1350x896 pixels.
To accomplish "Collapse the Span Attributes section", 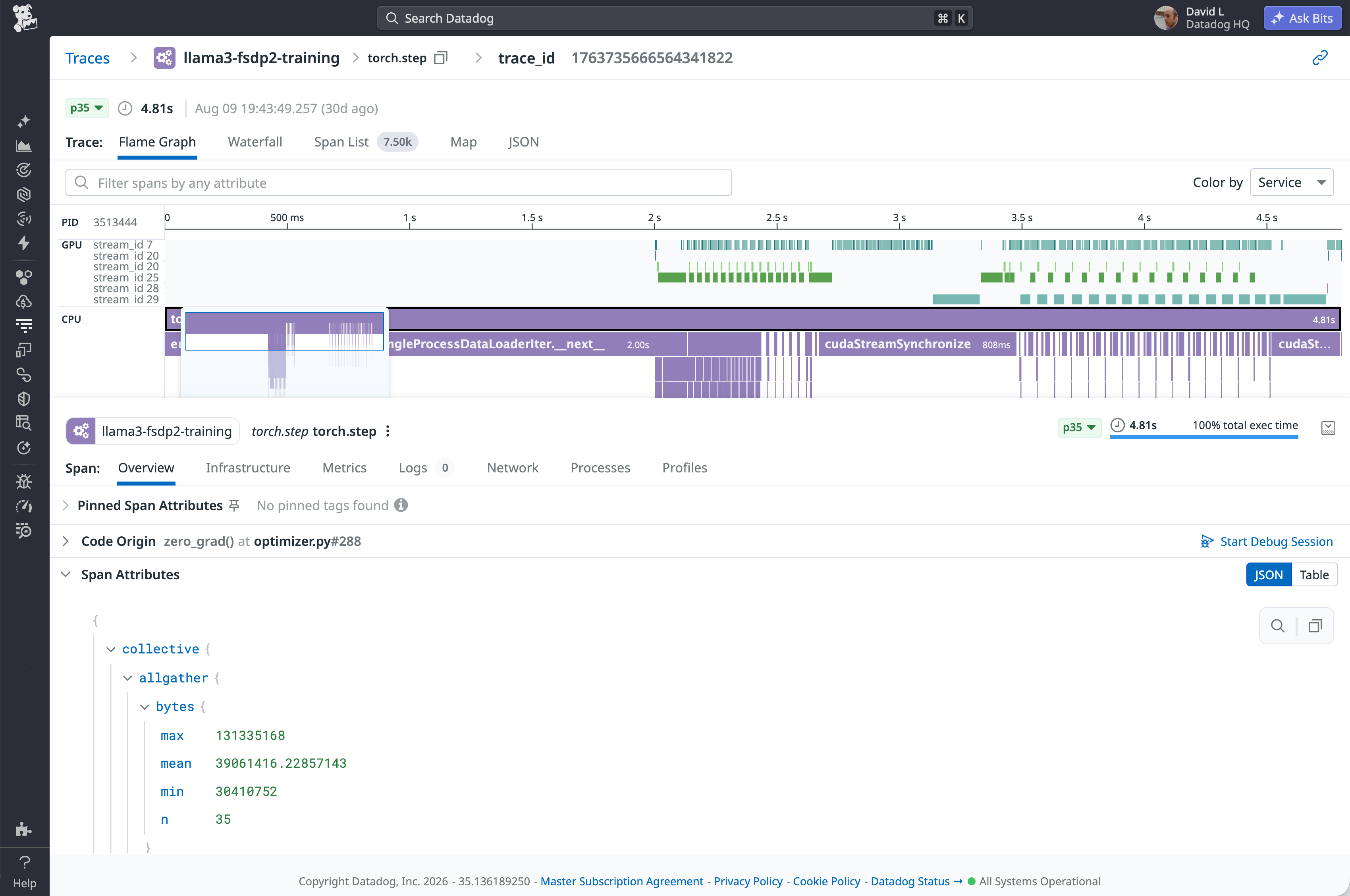I will point(65,574).
